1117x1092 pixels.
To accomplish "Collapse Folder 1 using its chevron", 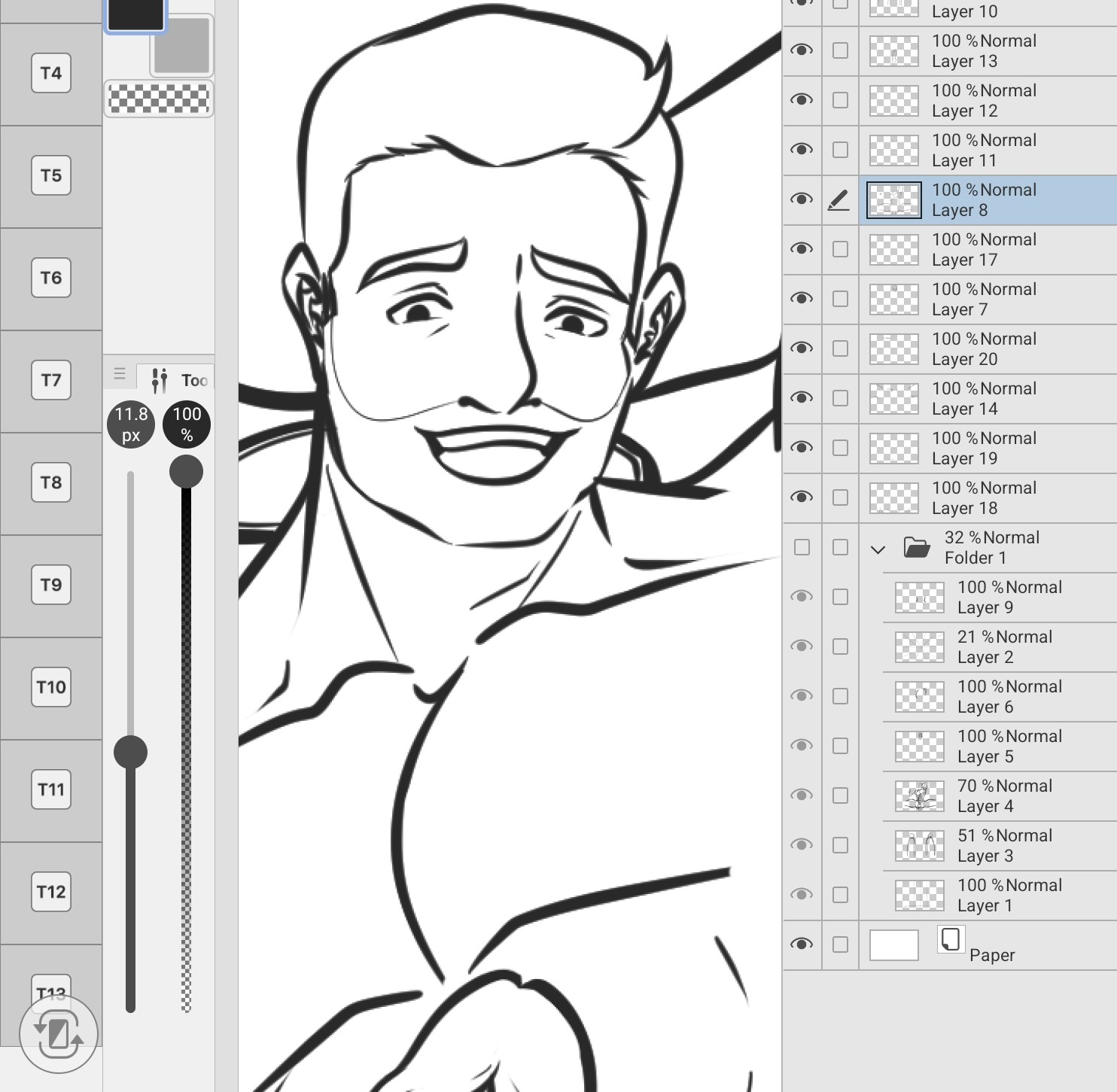I will point(878,549).
